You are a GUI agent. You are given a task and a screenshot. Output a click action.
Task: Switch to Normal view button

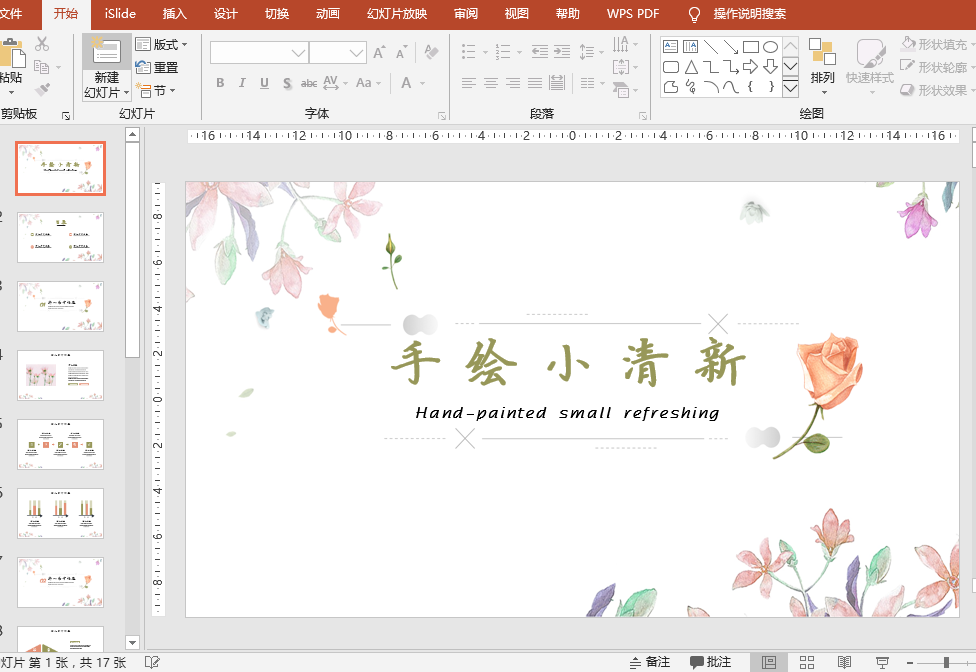tap(769, 663)
